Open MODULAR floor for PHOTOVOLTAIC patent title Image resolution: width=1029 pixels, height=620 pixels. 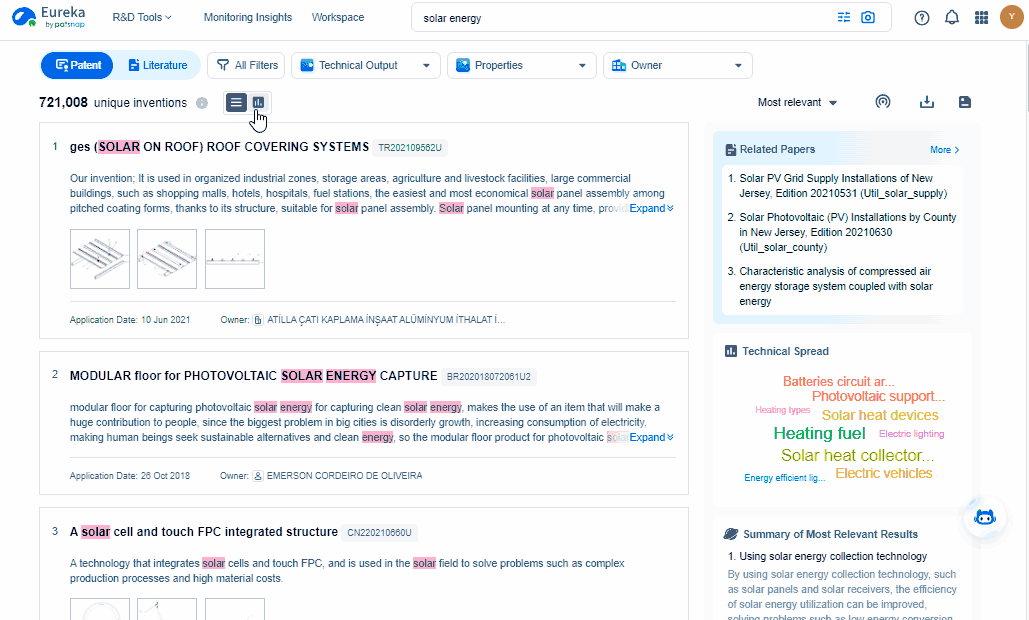pyautogui.click(x=253, y=376)
